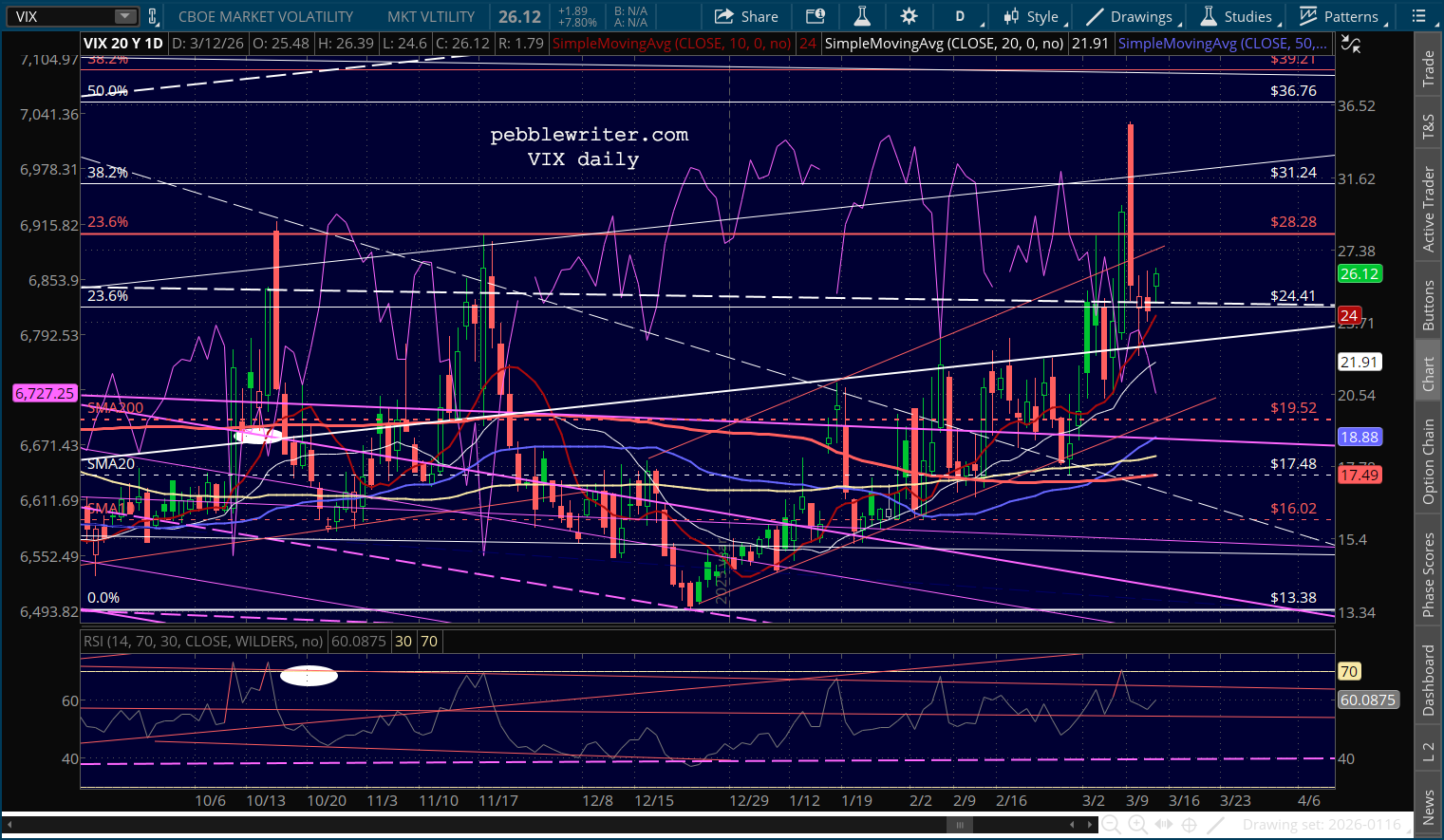The width and height of the screenshot is (1444, 840).
Task: Zoom out the chart with magnifier minus
Action: click(x=1110, y=825)
